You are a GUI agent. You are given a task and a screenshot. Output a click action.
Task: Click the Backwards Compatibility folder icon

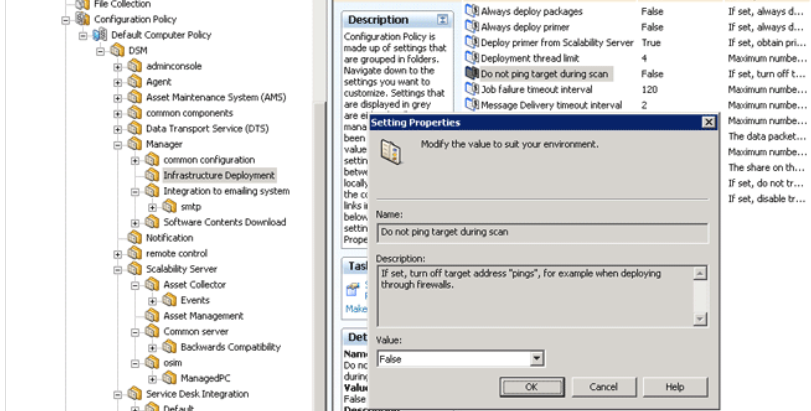click(x=169, y=347)
